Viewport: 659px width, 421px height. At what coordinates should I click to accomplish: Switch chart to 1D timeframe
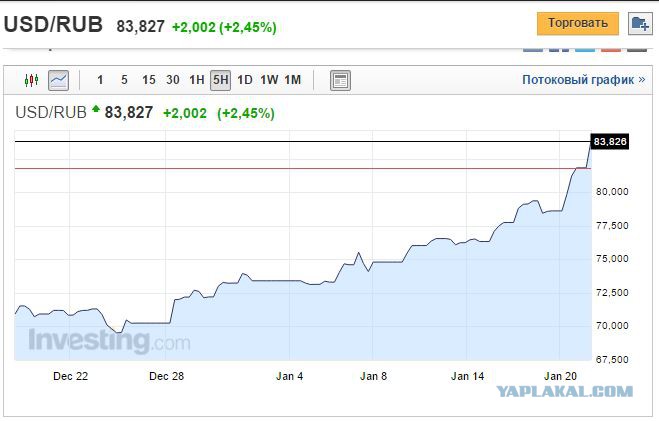pos(245,80)
